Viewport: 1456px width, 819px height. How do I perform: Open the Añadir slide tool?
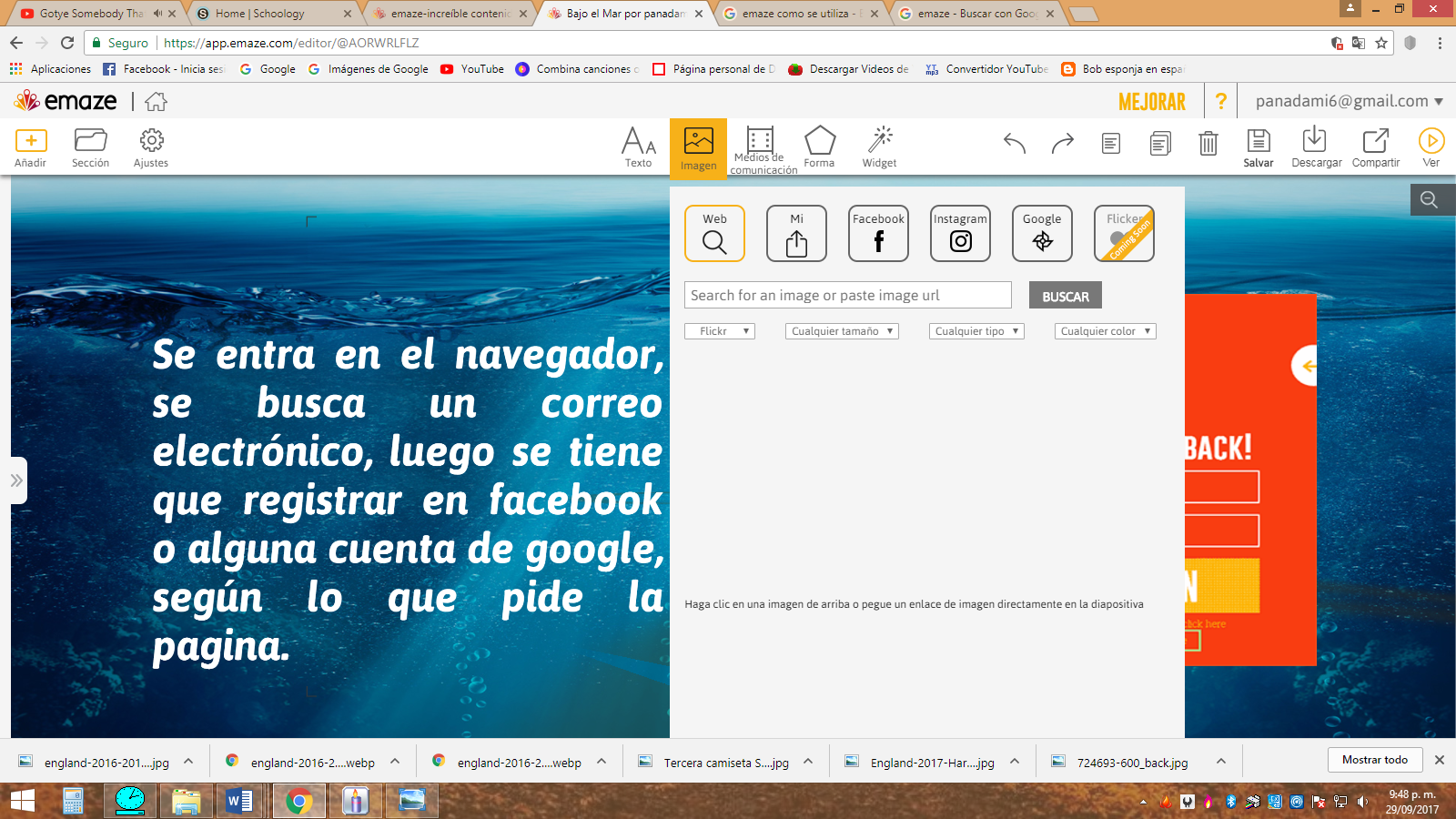click(x=31, y=147)
